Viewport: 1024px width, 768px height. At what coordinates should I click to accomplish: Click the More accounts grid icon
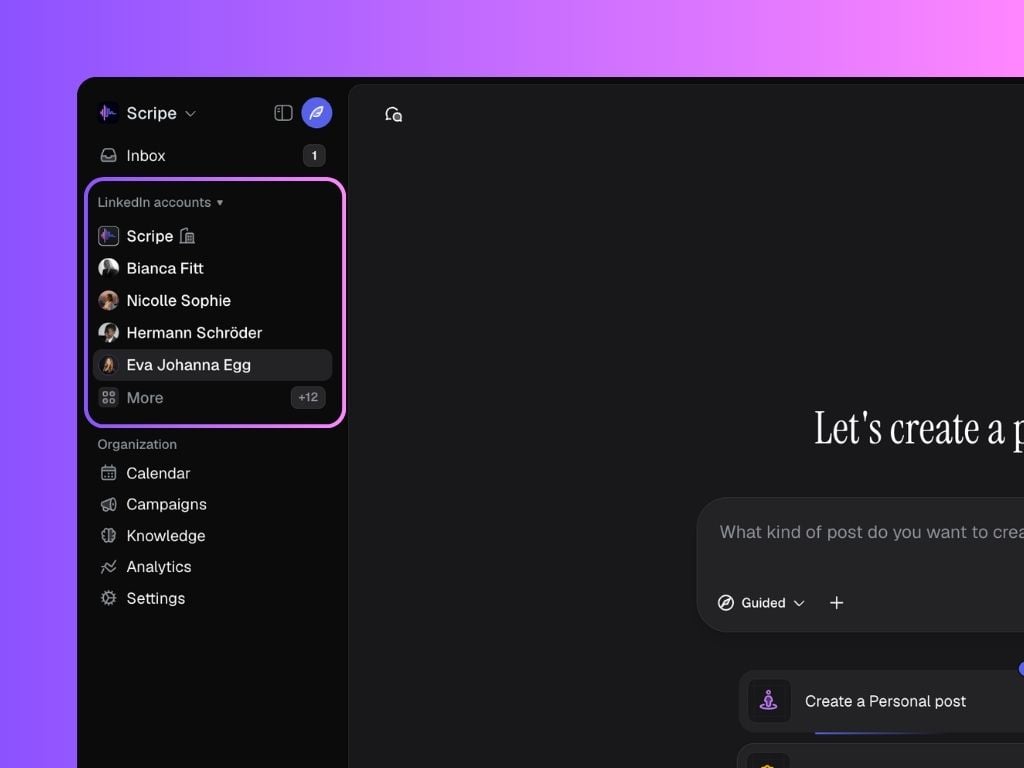(108, 397)
